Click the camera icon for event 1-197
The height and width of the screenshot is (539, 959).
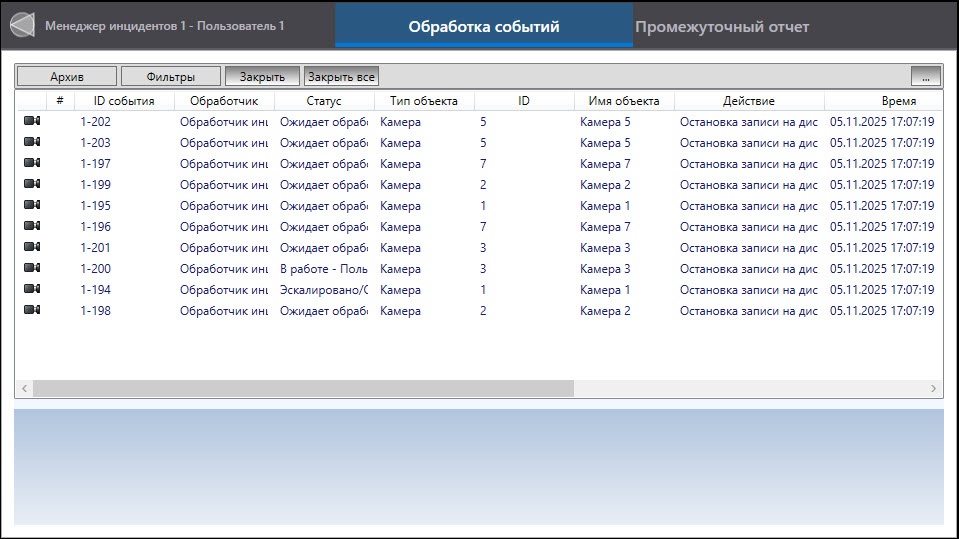pyautogui.click(x=32, y=163)
